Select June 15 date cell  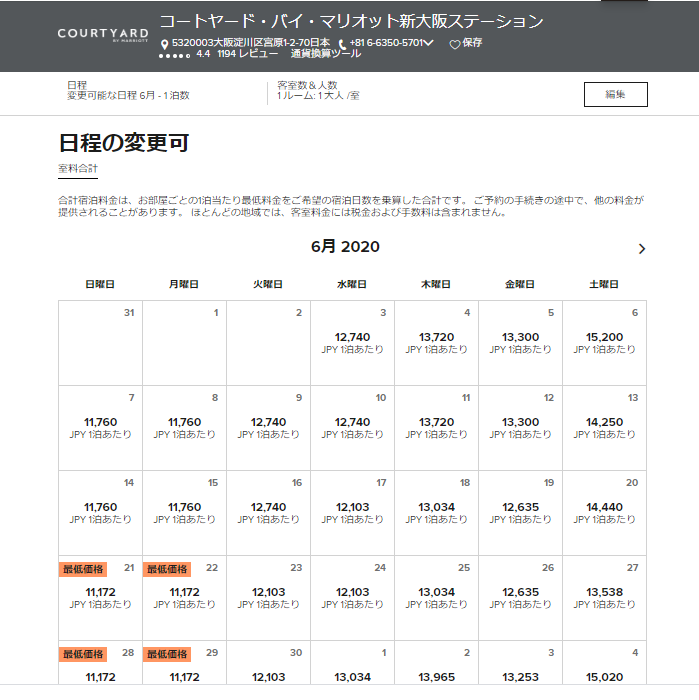click(184, 513)
